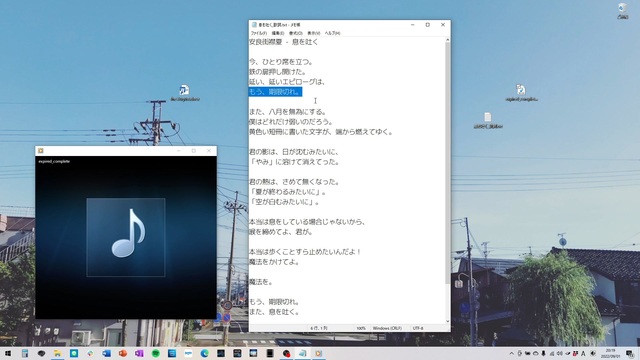
Task: Click the Windows Start button
Action: (x=8, y=353)
